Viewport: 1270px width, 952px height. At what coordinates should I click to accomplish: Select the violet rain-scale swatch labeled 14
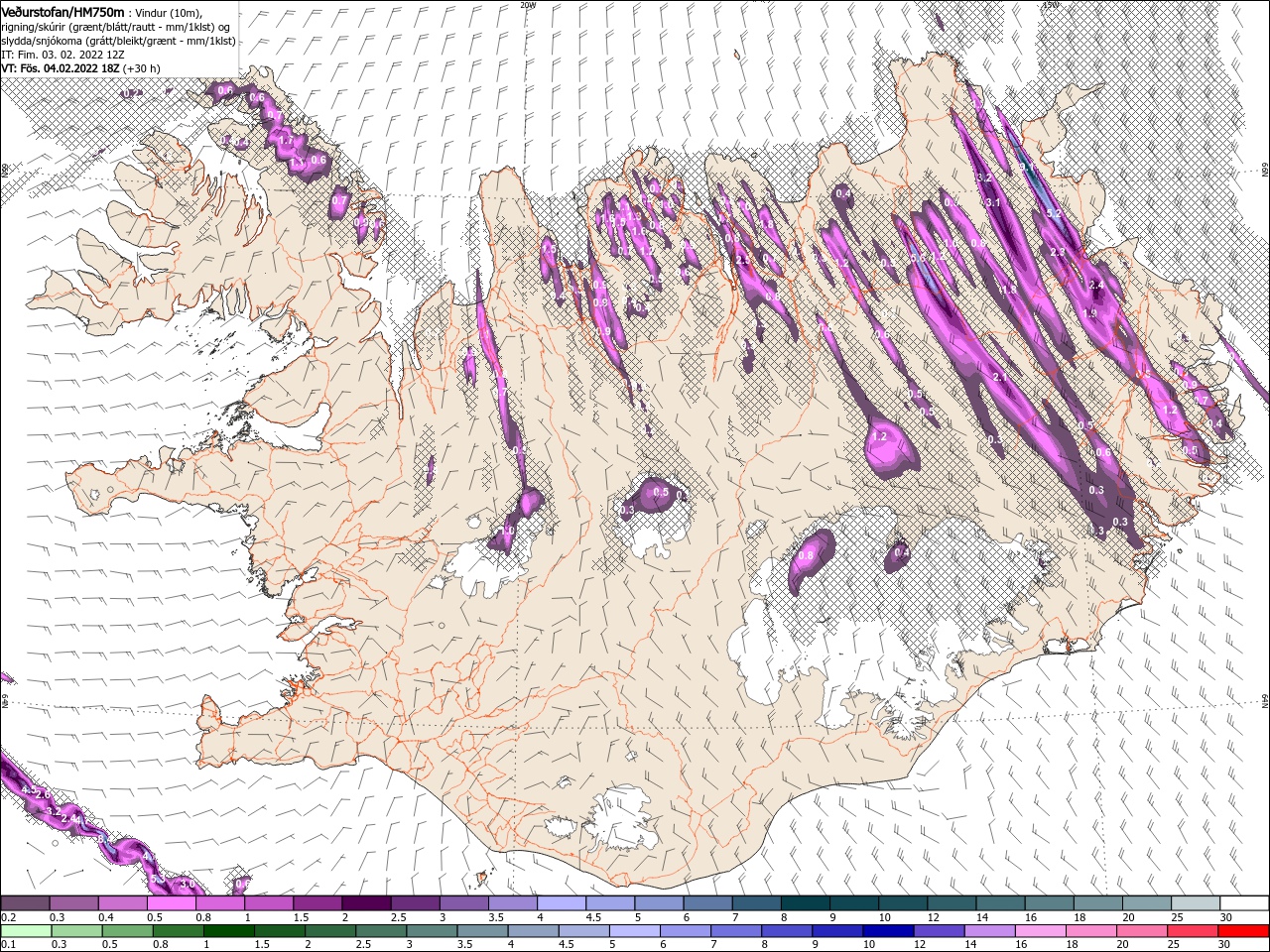pyautogui.click(x=988, y=931)
